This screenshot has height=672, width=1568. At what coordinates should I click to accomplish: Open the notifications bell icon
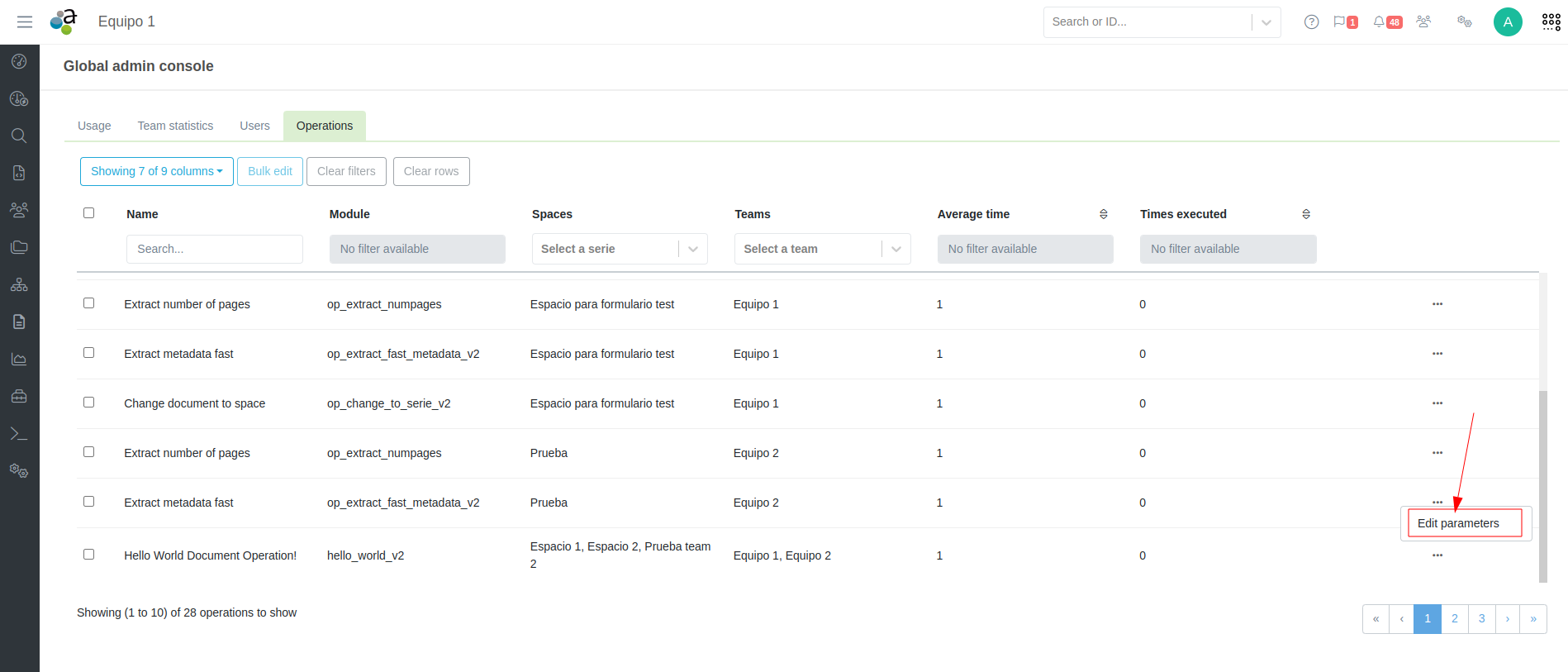click(1379, 21)
